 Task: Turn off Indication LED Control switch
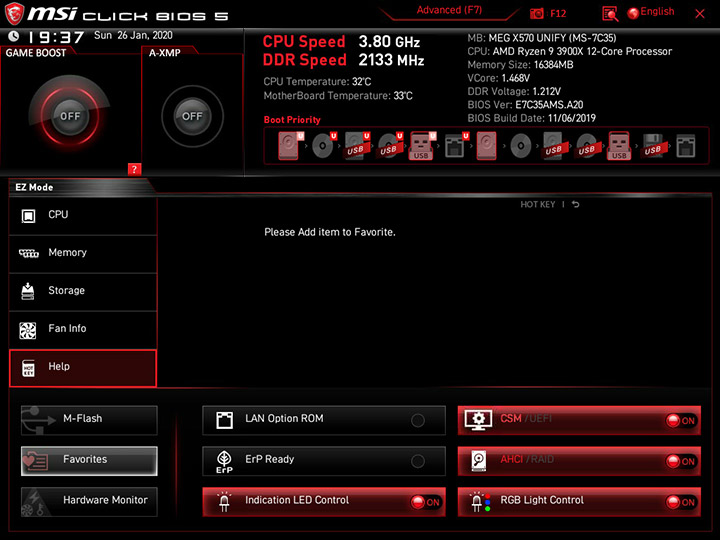(426, 502)
